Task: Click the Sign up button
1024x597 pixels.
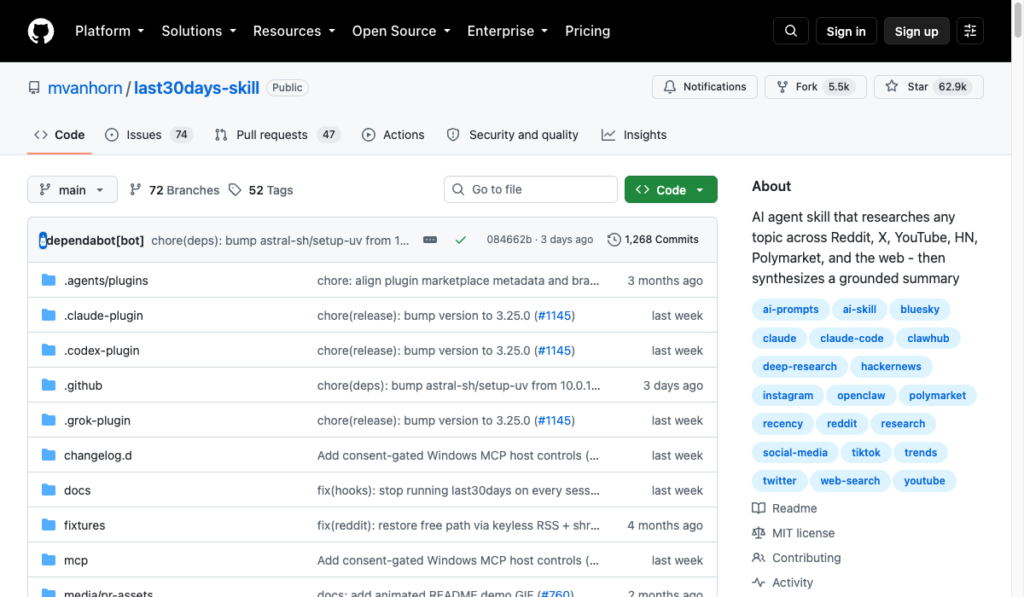Action: click(916, 31)
